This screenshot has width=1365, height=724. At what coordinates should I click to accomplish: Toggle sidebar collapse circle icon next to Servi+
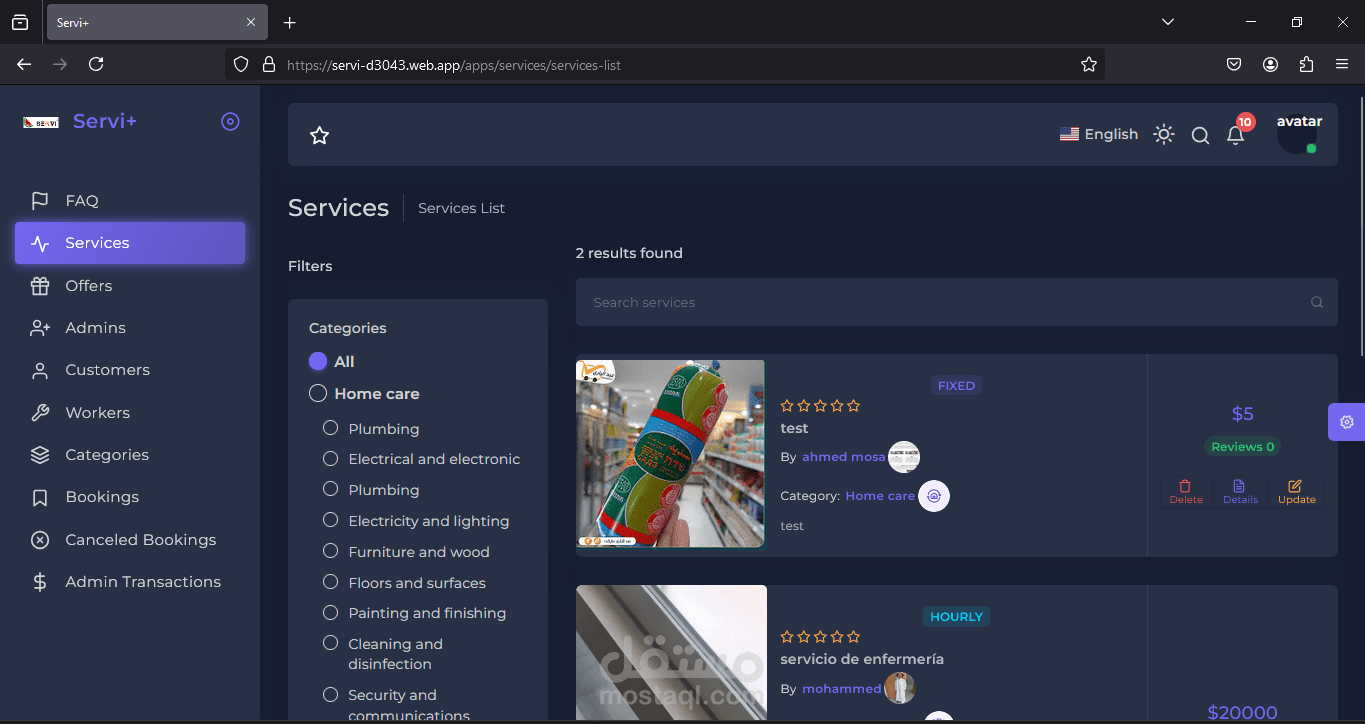coord(230,122)
